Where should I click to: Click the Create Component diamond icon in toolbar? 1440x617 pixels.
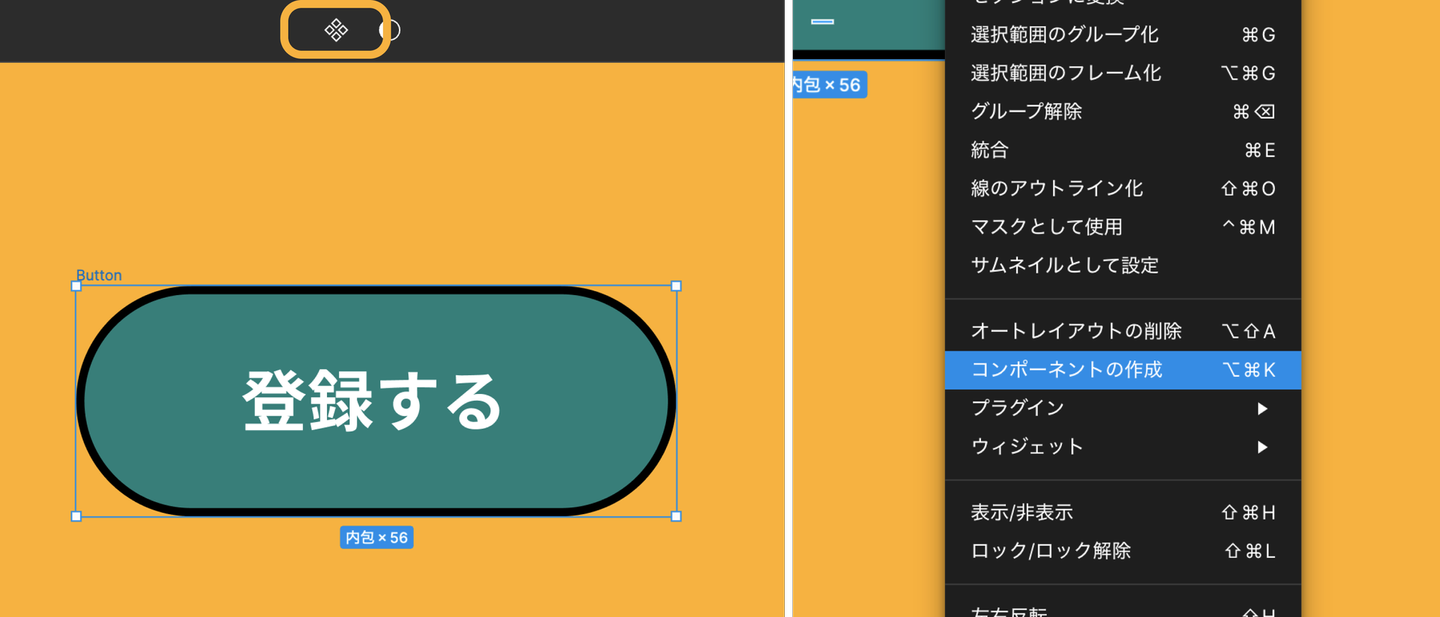click(x=336, y=30)
